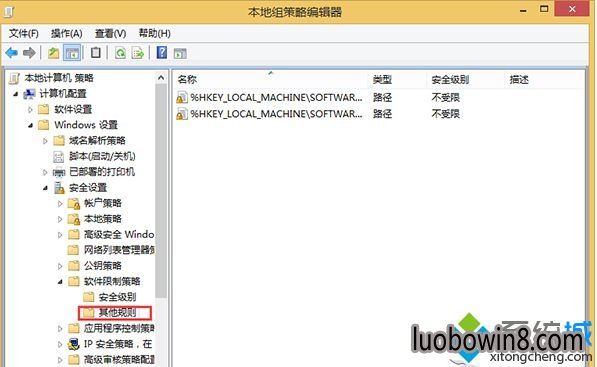Screen dimensions: 597x367
Task: Click the Show/Hide action pane icon
Action: pyautogui.click(x=180, y=53)
